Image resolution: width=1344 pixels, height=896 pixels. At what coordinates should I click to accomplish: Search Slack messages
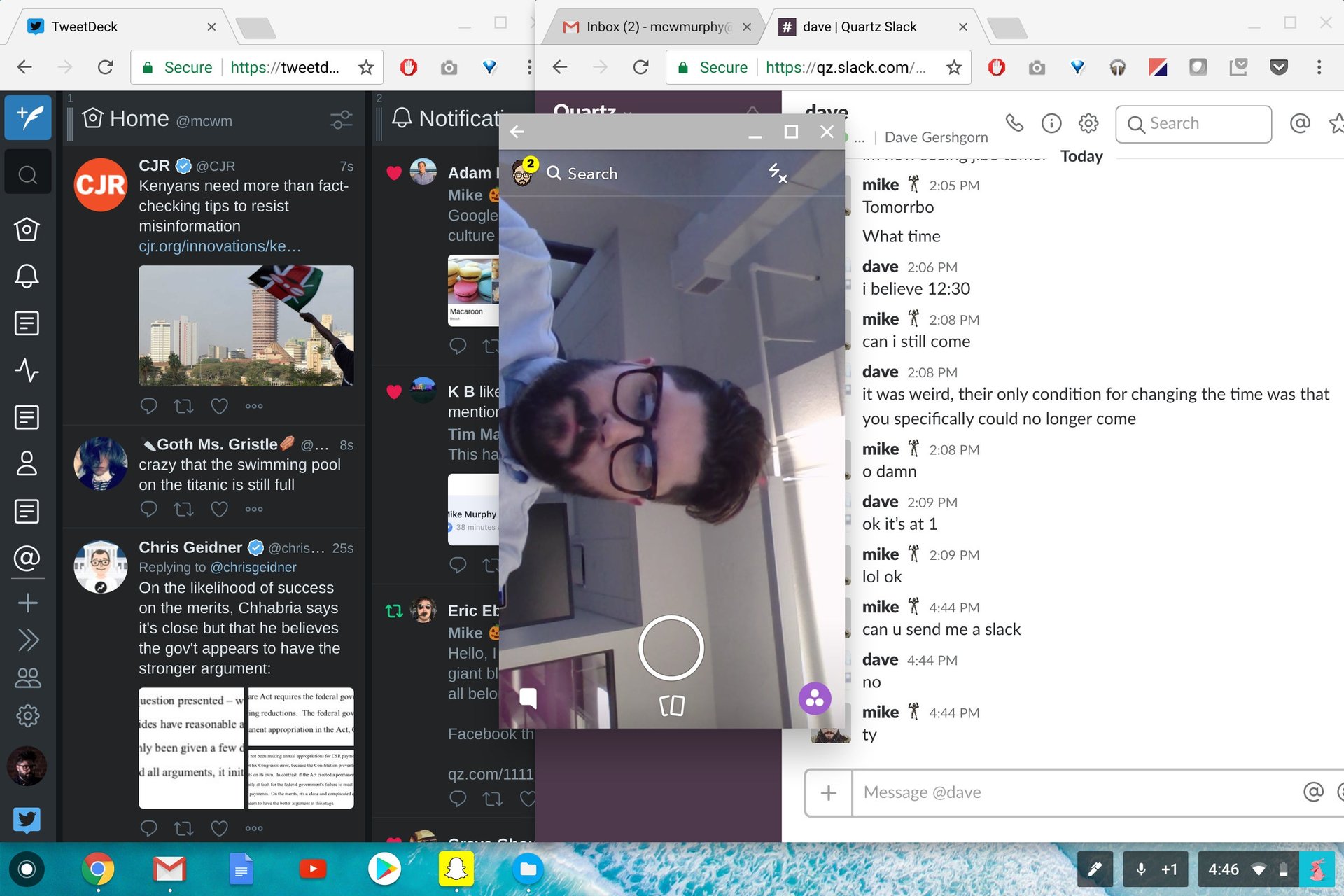coord(1193,124)
